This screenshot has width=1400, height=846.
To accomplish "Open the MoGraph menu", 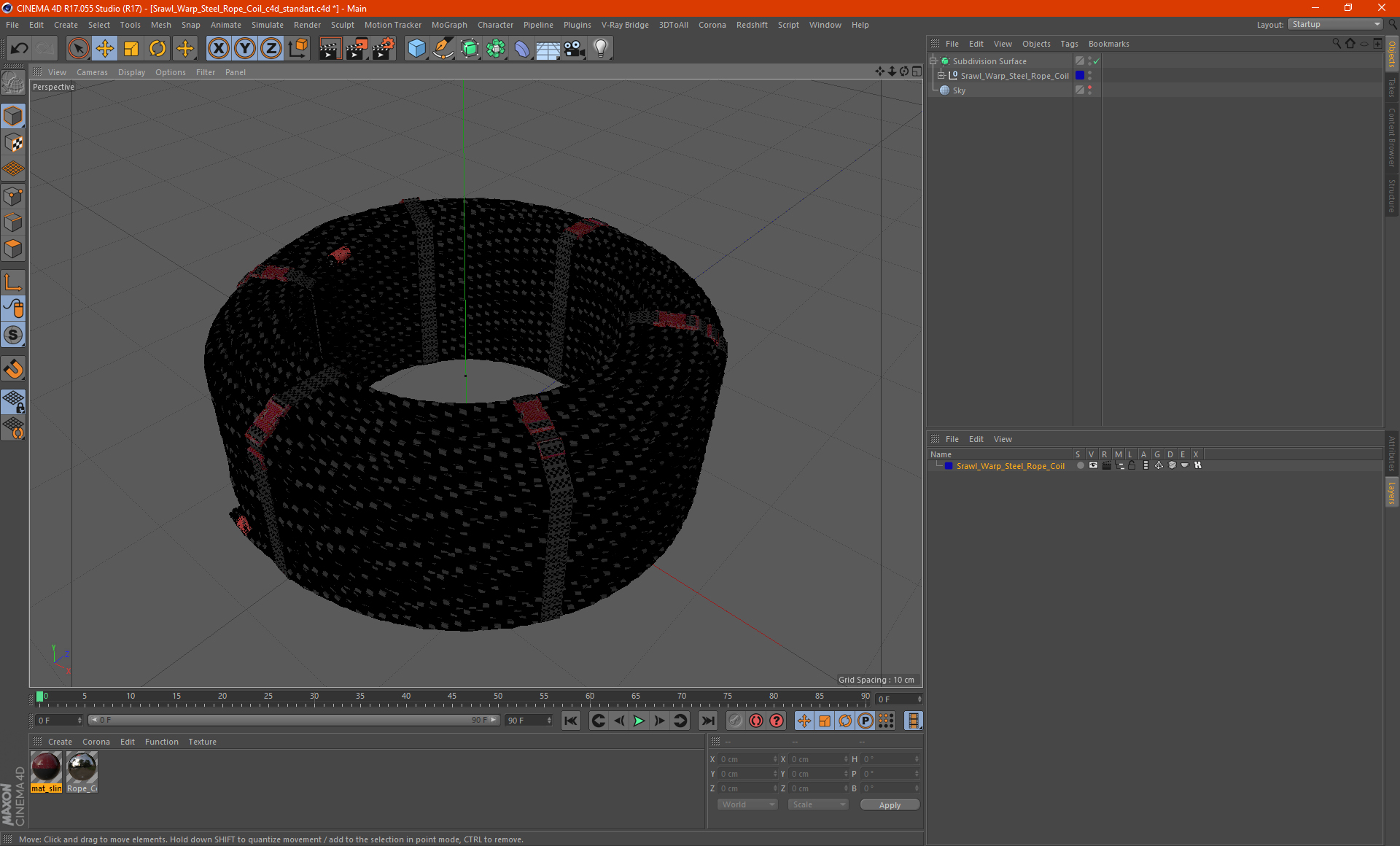I will [448, 25].
